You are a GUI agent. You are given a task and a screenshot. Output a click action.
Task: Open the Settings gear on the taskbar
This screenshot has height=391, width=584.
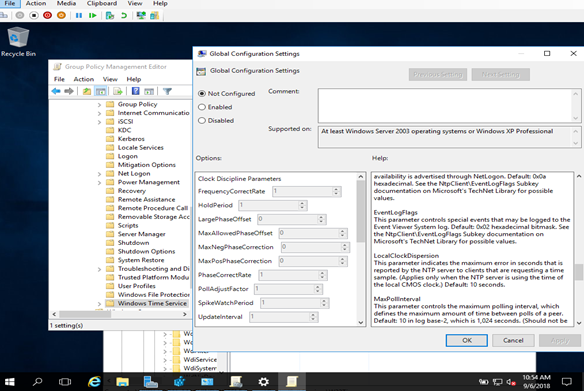click(264, 382)
